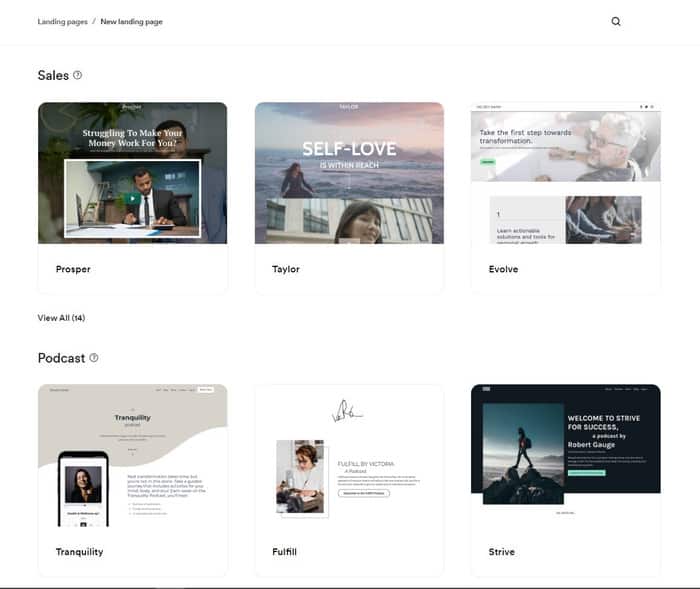Image resolution: width=700 pixels, height=589 pixels.
Task: Click the Strive template name
Action: [x=501, y=552]
